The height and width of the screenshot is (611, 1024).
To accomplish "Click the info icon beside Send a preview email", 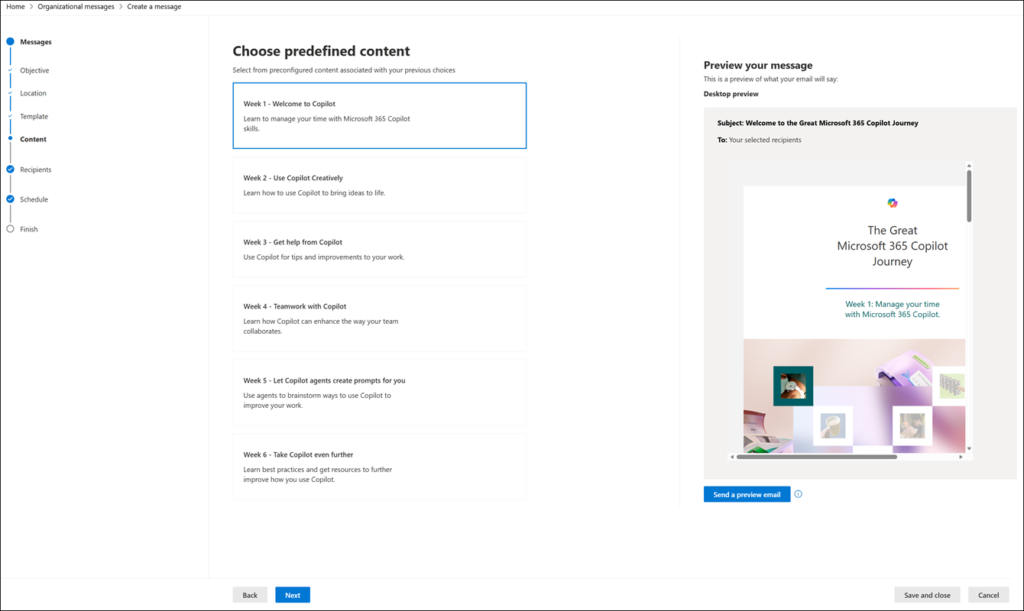I will click(x=797, y=493).
